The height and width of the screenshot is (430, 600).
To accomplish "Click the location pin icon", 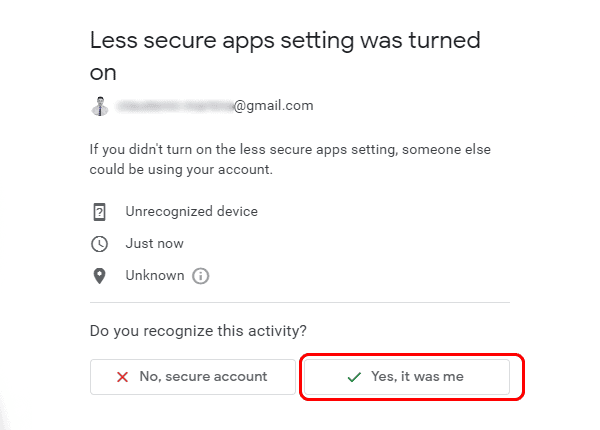I will point(98,275).
